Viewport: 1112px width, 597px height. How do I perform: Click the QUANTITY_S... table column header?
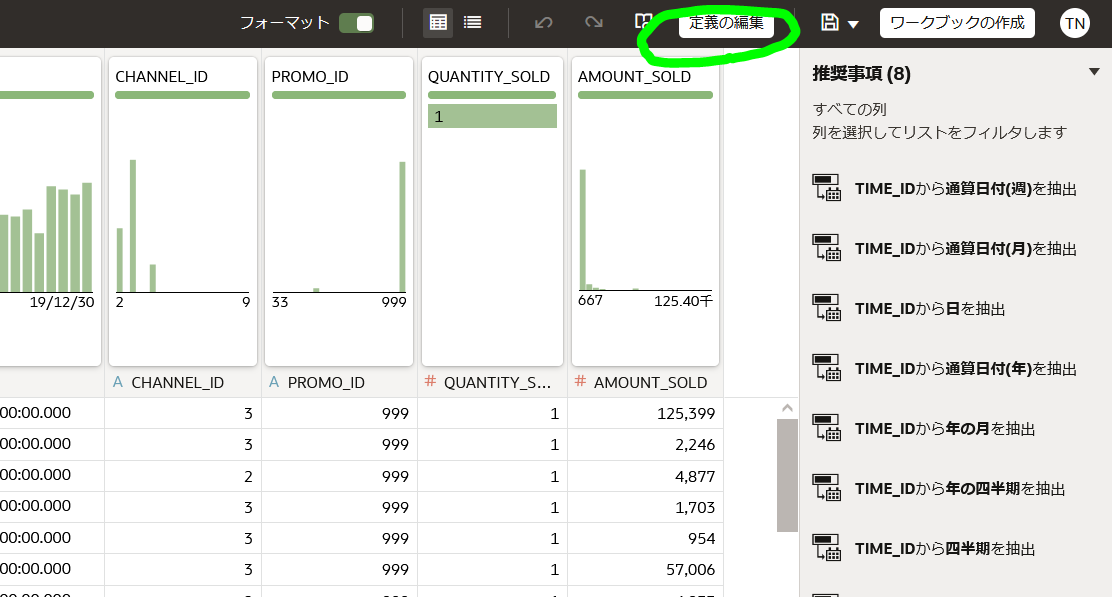[492, 382]
